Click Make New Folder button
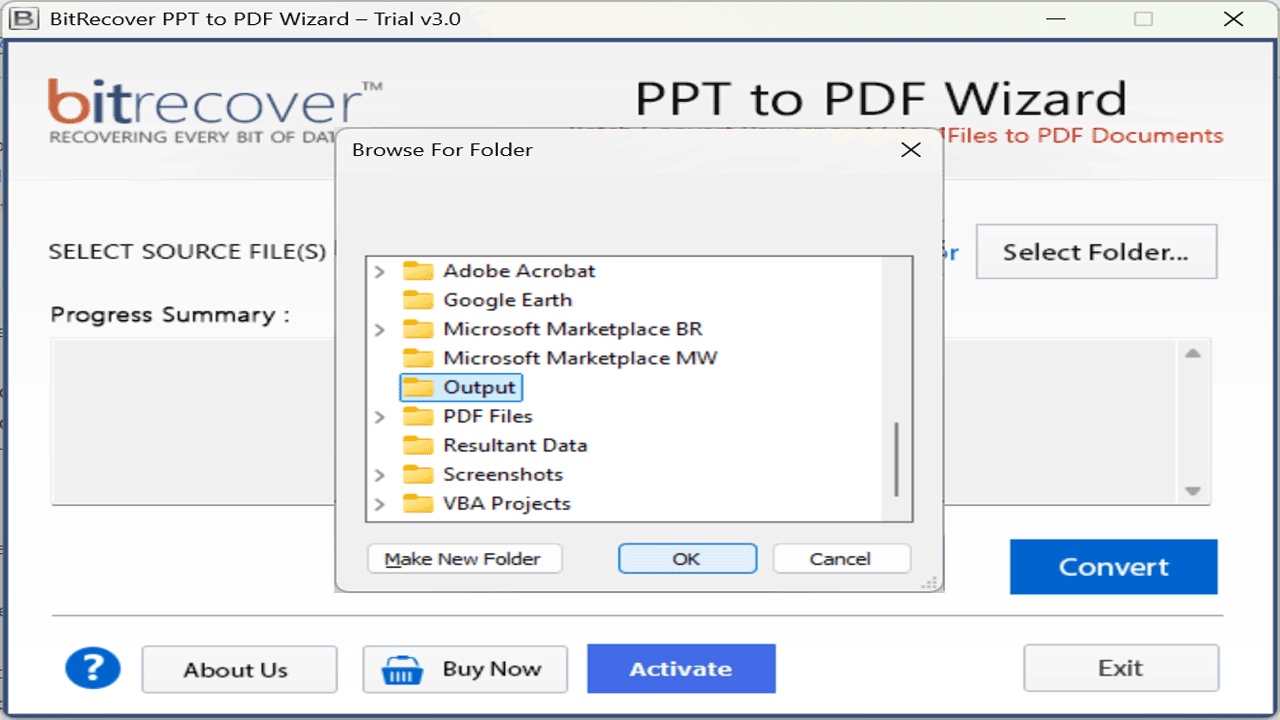This screenshot has width=1280, height=720. tap(465, 559)
